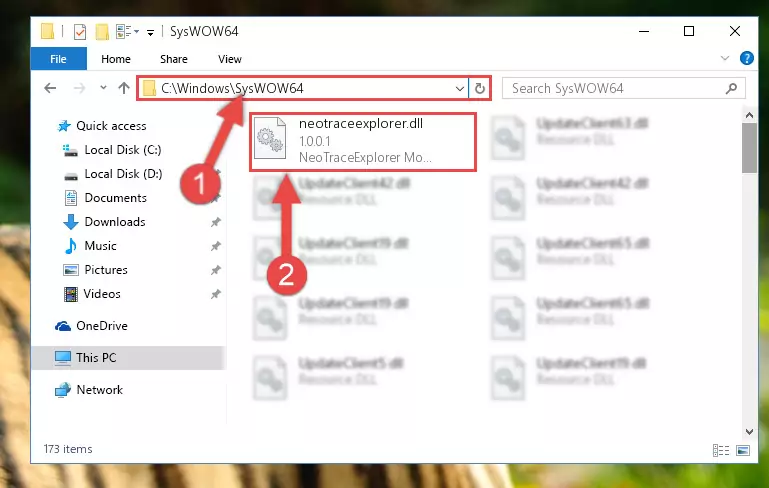Viewport: 769px width, 488px height.
Task: Select OneDrive in the navigation pane
Action: (91, 326)
